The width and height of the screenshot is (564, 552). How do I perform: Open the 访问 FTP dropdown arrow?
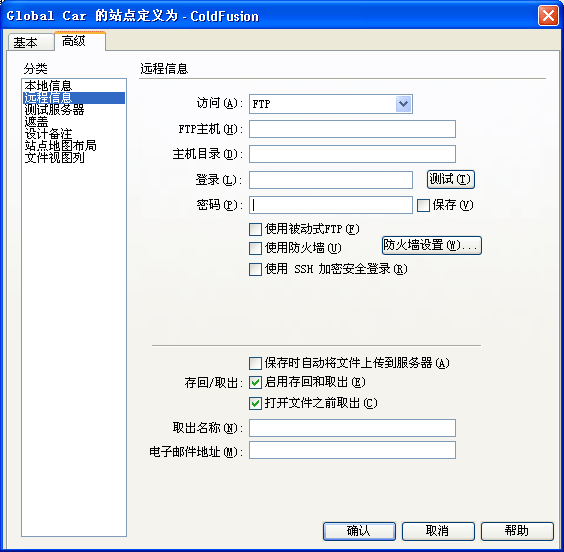click(x=403, y=104)
